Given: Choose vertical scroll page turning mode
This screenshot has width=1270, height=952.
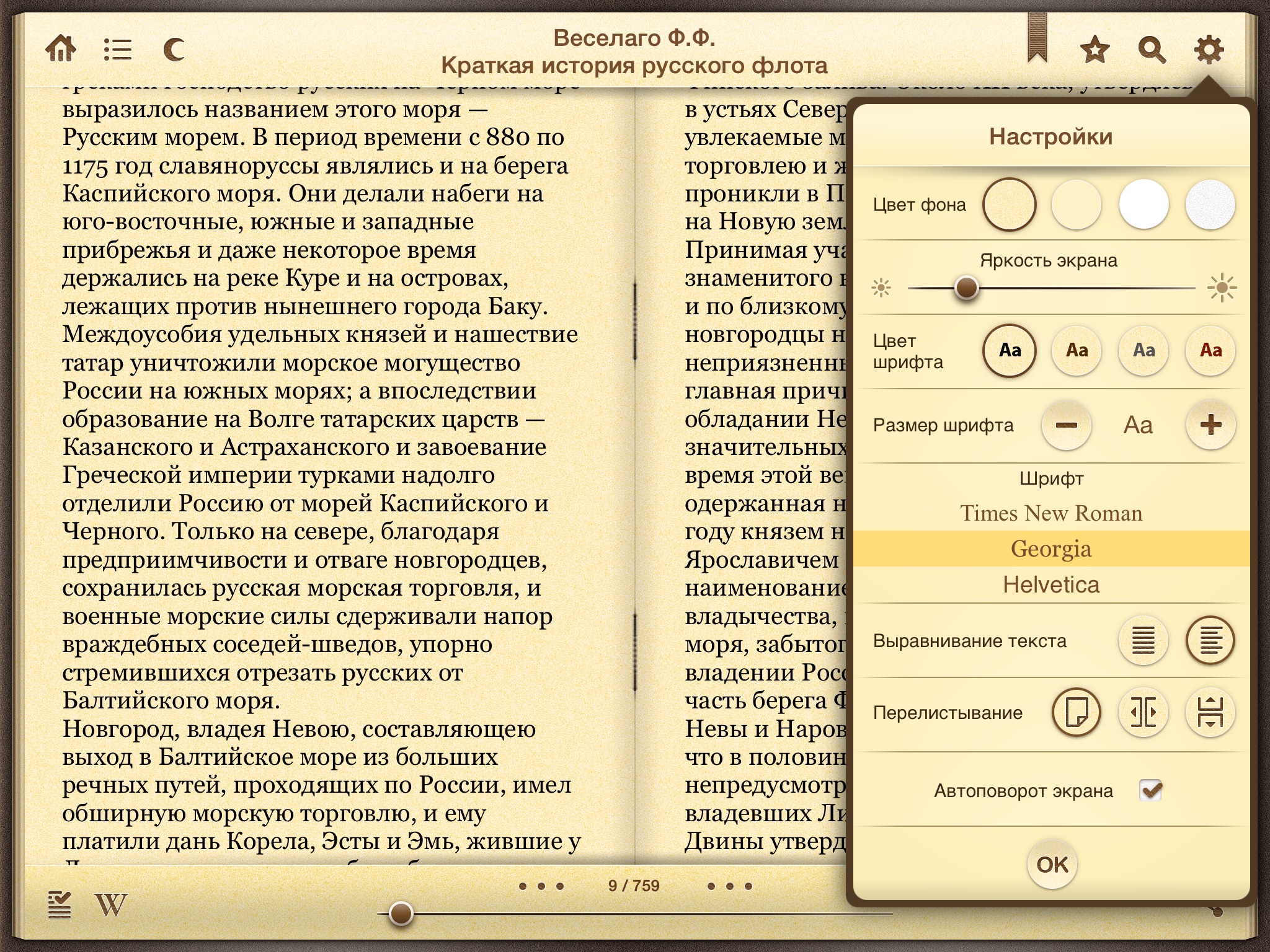Looking at the screenshot, I should click(1210, 712).
